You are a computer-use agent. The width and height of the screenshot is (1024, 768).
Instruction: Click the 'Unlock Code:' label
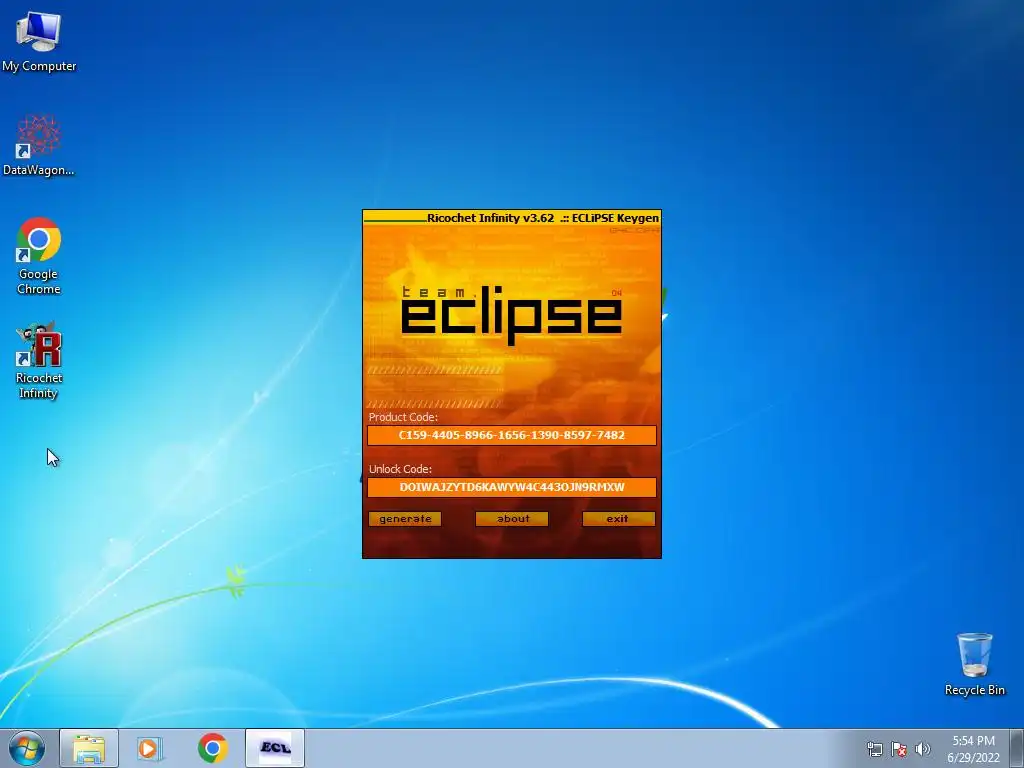400,469
